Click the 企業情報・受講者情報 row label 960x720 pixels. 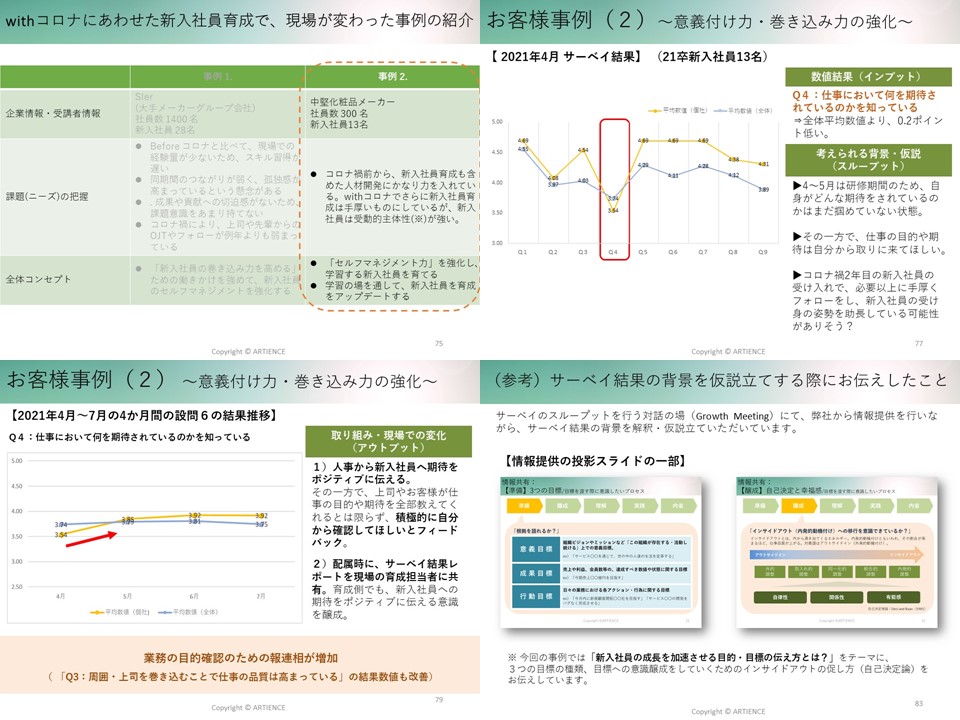tap(52, 113)
